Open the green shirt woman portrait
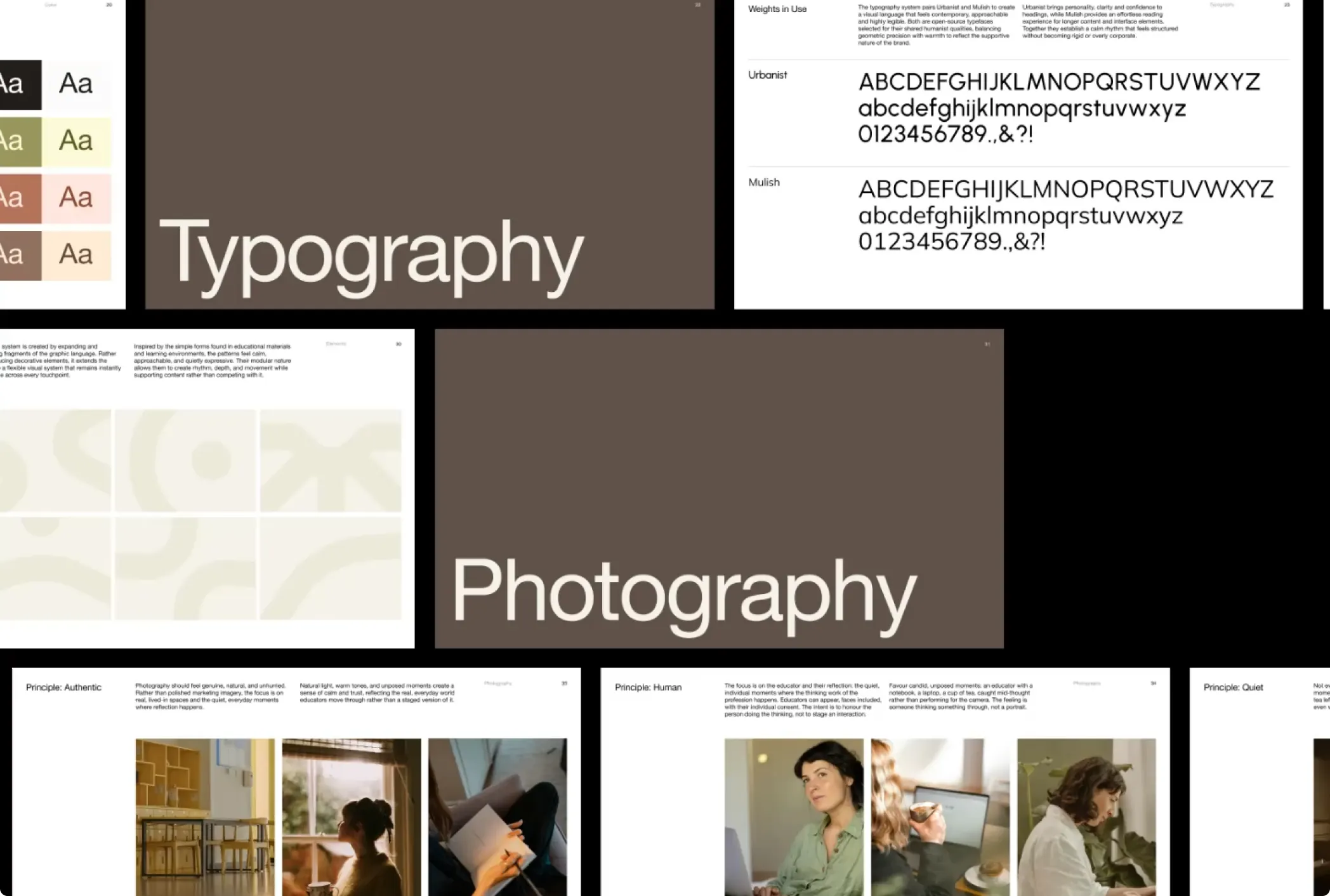Image resolution: width=1330 pixels, height=896 pixels. [x=794, y=817]
